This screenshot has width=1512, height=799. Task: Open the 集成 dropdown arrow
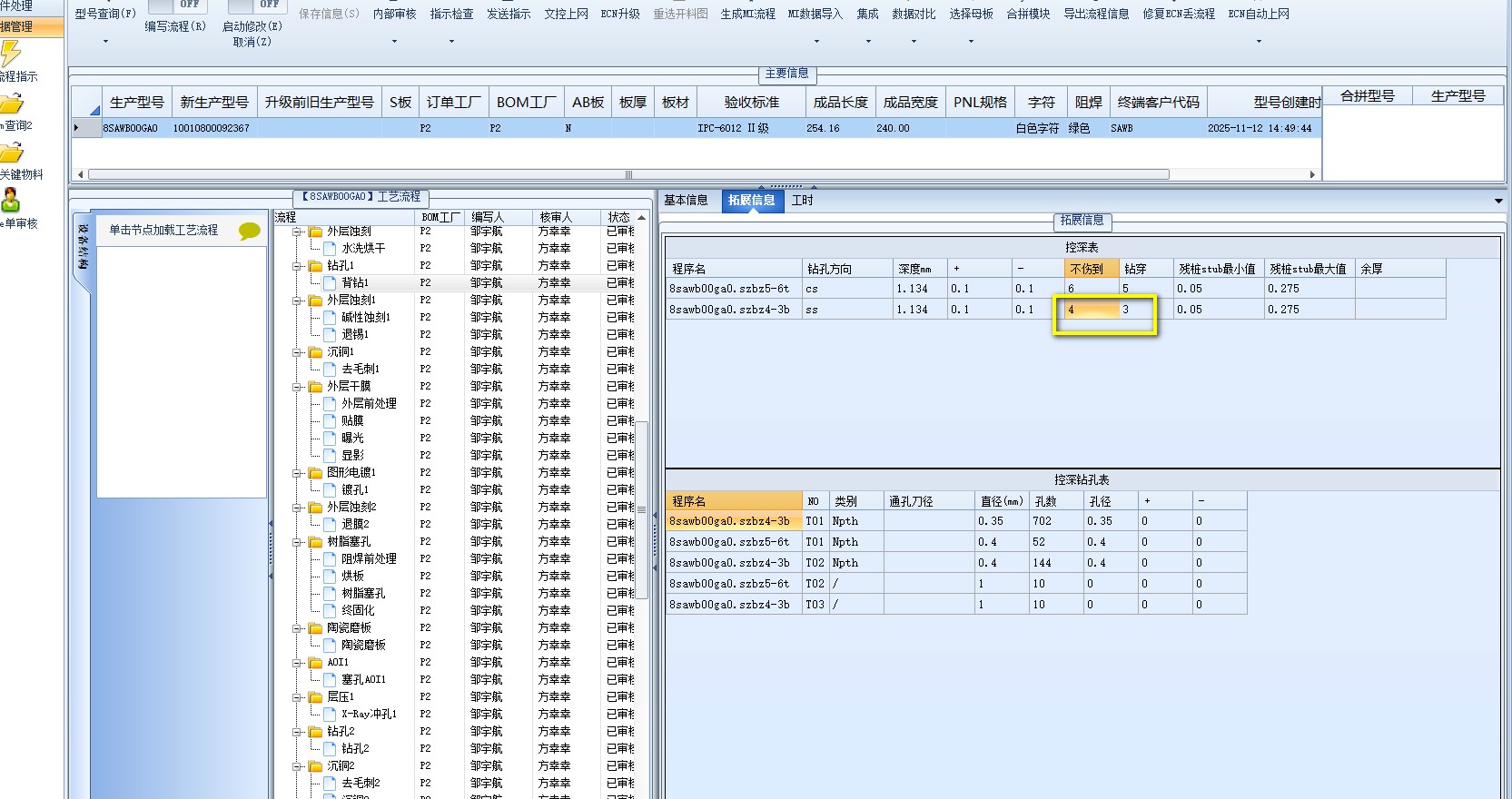868,42
